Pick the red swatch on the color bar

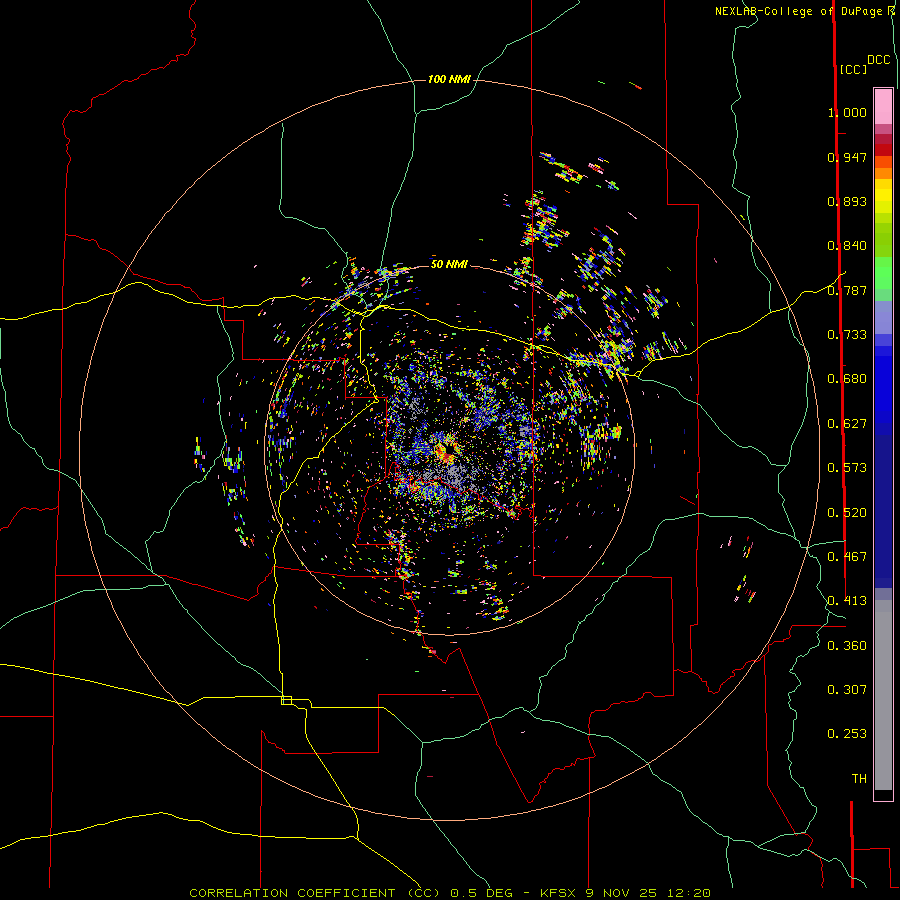(883, 150)
